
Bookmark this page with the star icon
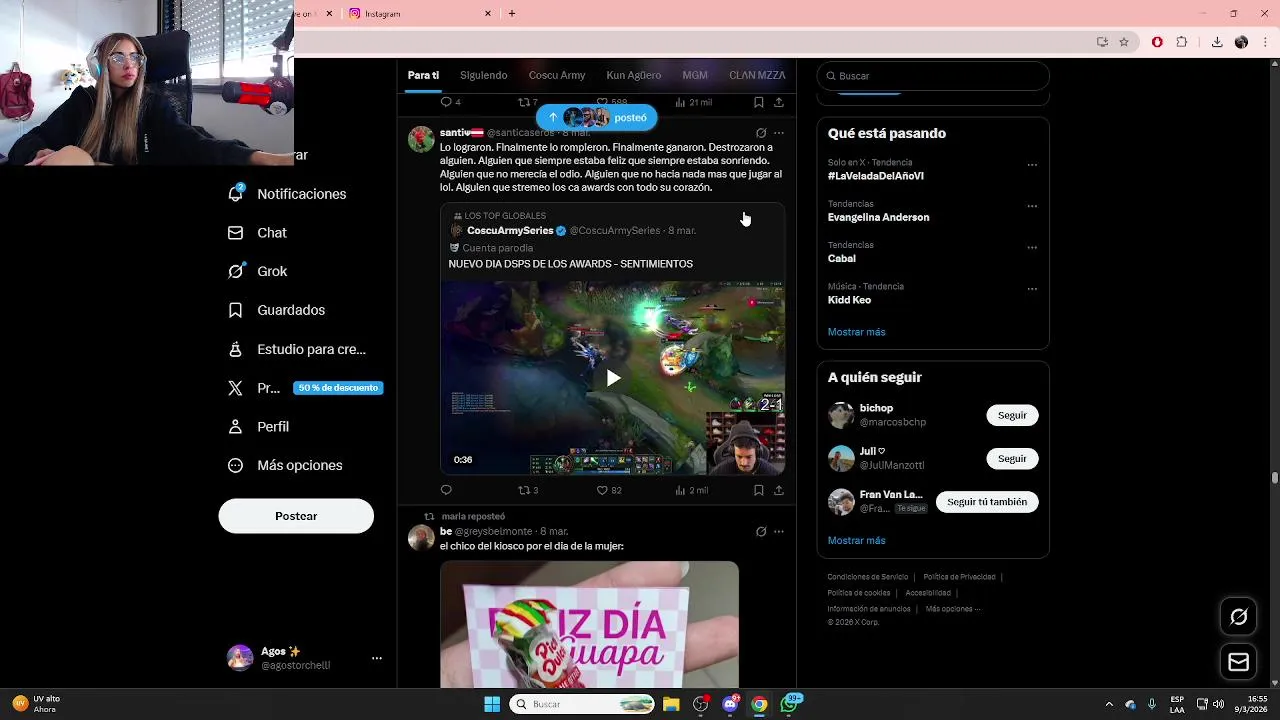tap(1124, 42)
